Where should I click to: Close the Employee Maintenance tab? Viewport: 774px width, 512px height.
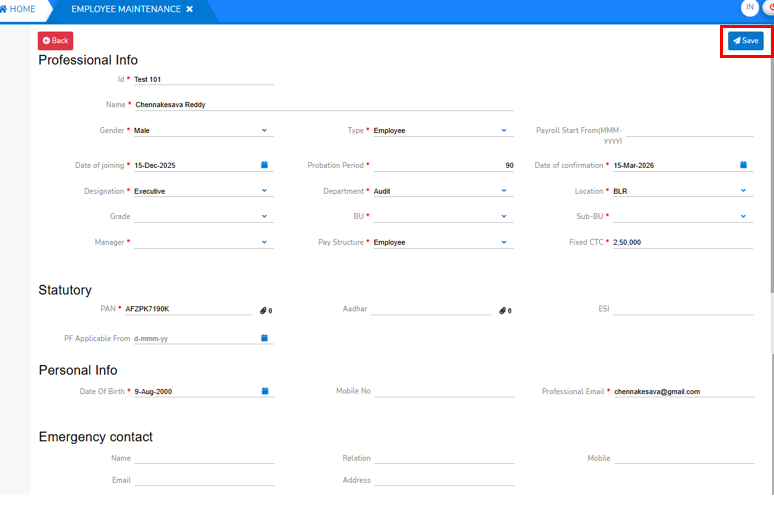click(190, 9)
